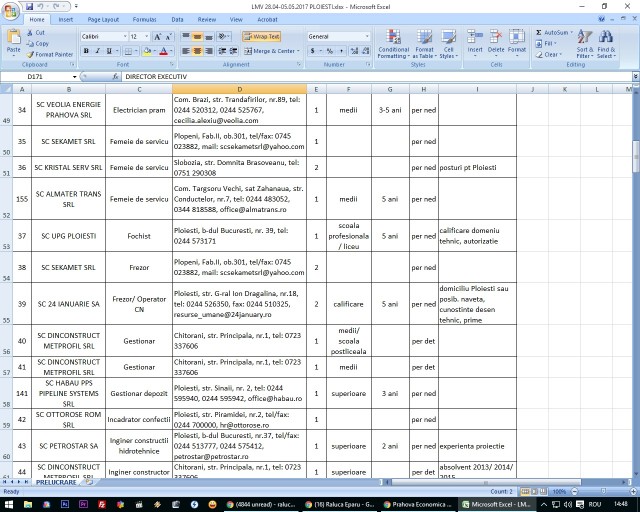Set Bottom Align vertical alignment

tap(209, 37)
